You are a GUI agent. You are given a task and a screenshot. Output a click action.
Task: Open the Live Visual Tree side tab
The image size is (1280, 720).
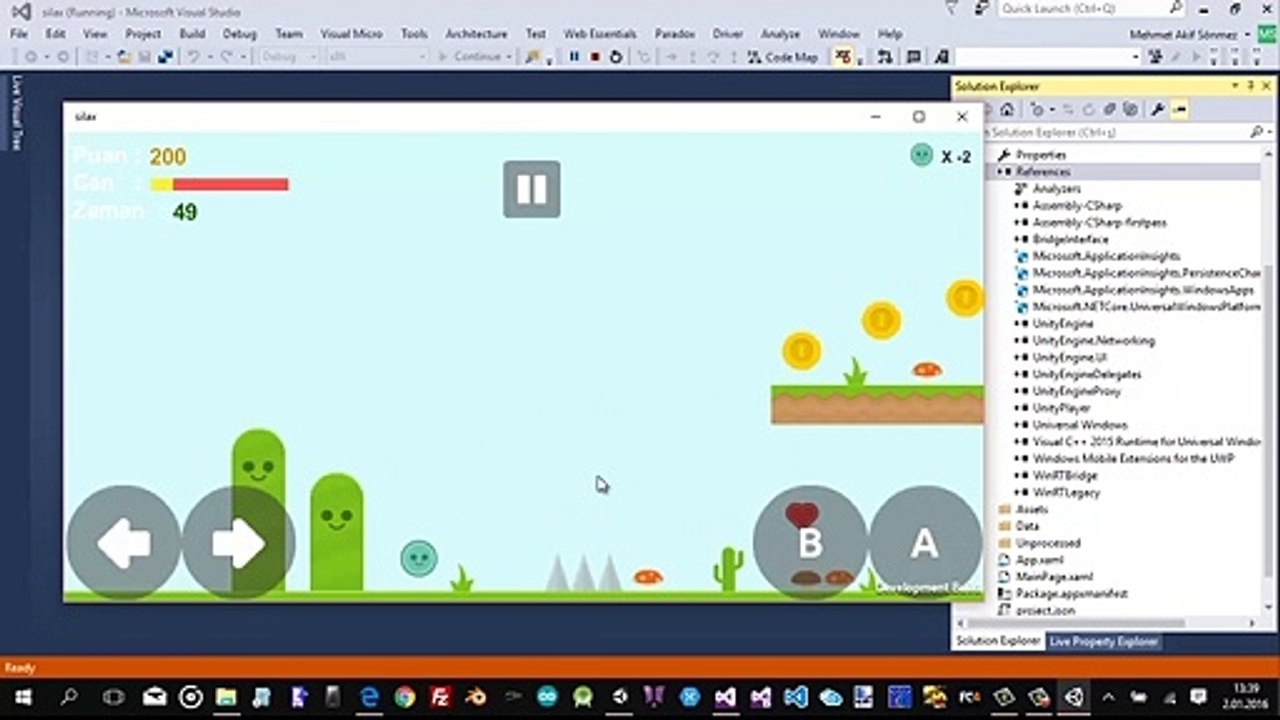pyautogui.click(x=17, y=112)
